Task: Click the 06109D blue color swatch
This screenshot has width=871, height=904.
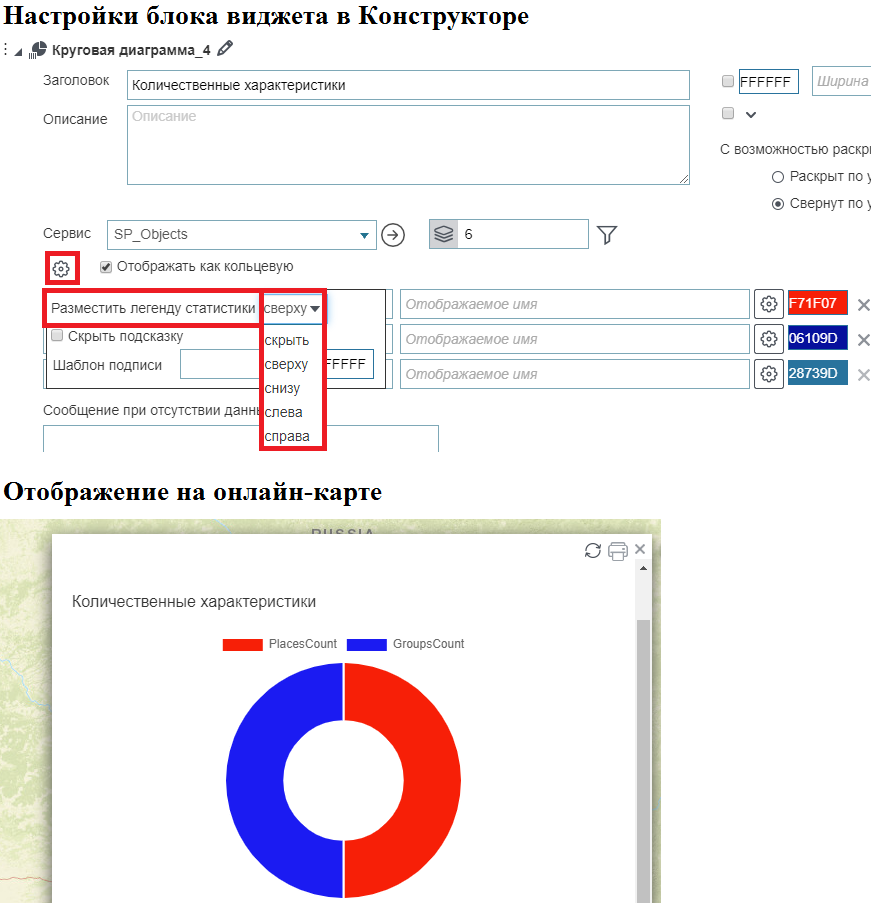Action: pos(817,338)
